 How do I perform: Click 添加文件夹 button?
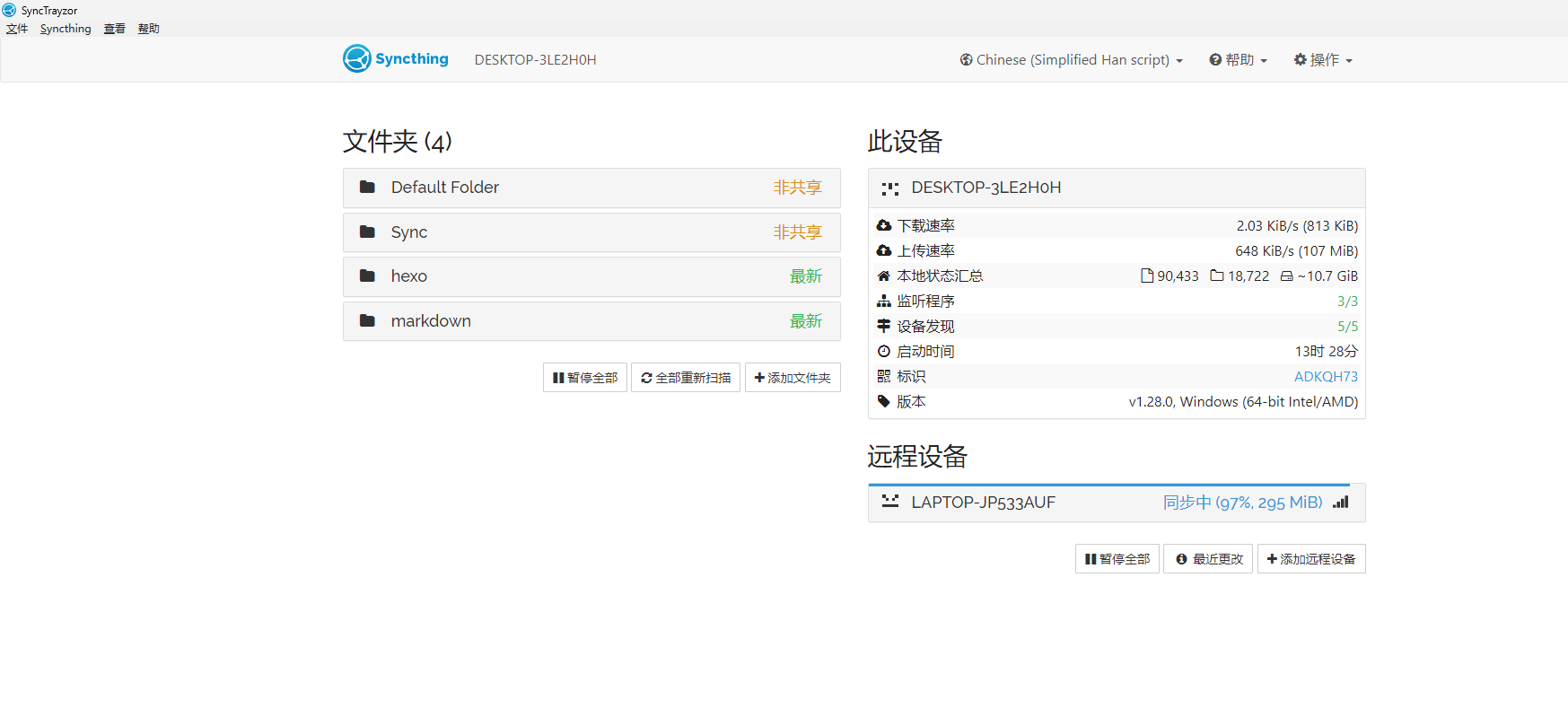point(793,378)
